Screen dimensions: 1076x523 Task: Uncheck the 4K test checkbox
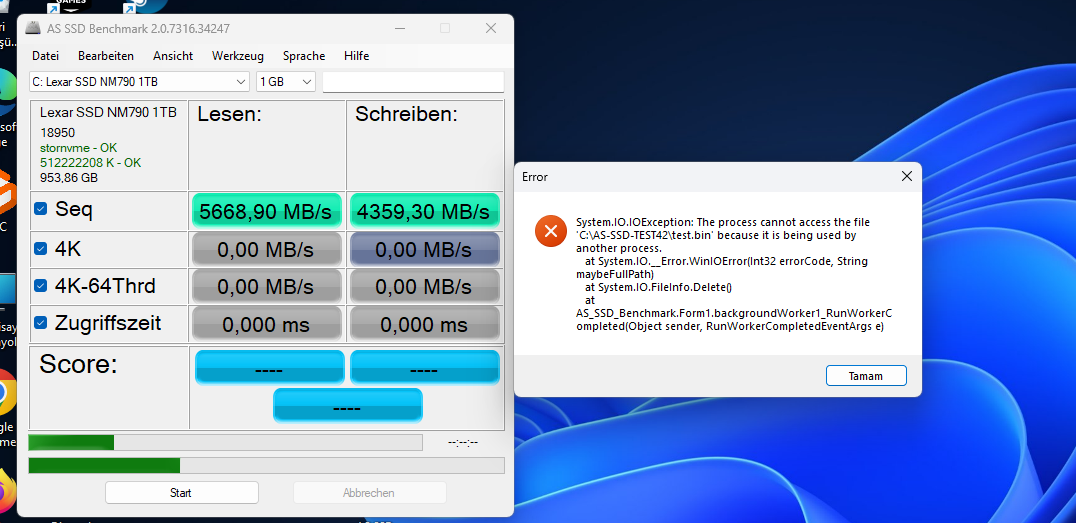click(x=40, y=248)
